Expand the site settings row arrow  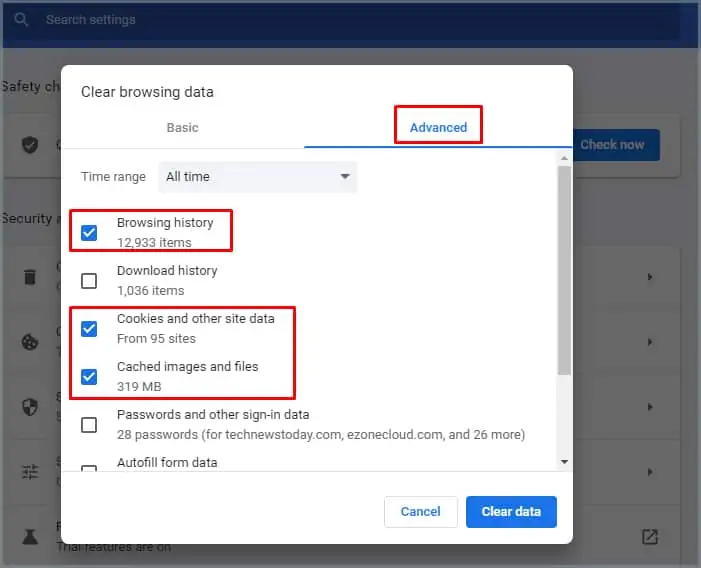[x=650, y=472]
